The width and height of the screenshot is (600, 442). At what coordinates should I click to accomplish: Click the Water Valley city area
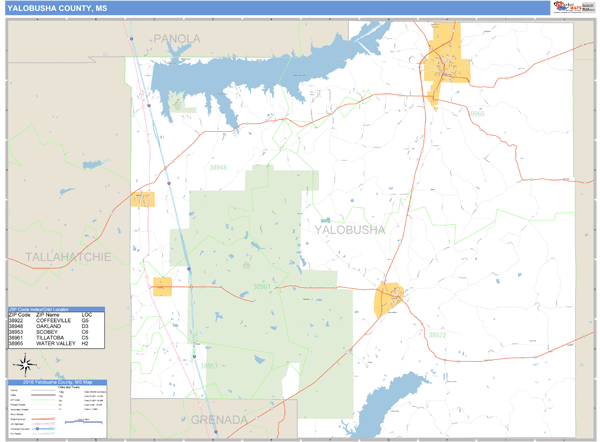coord(441,65)
